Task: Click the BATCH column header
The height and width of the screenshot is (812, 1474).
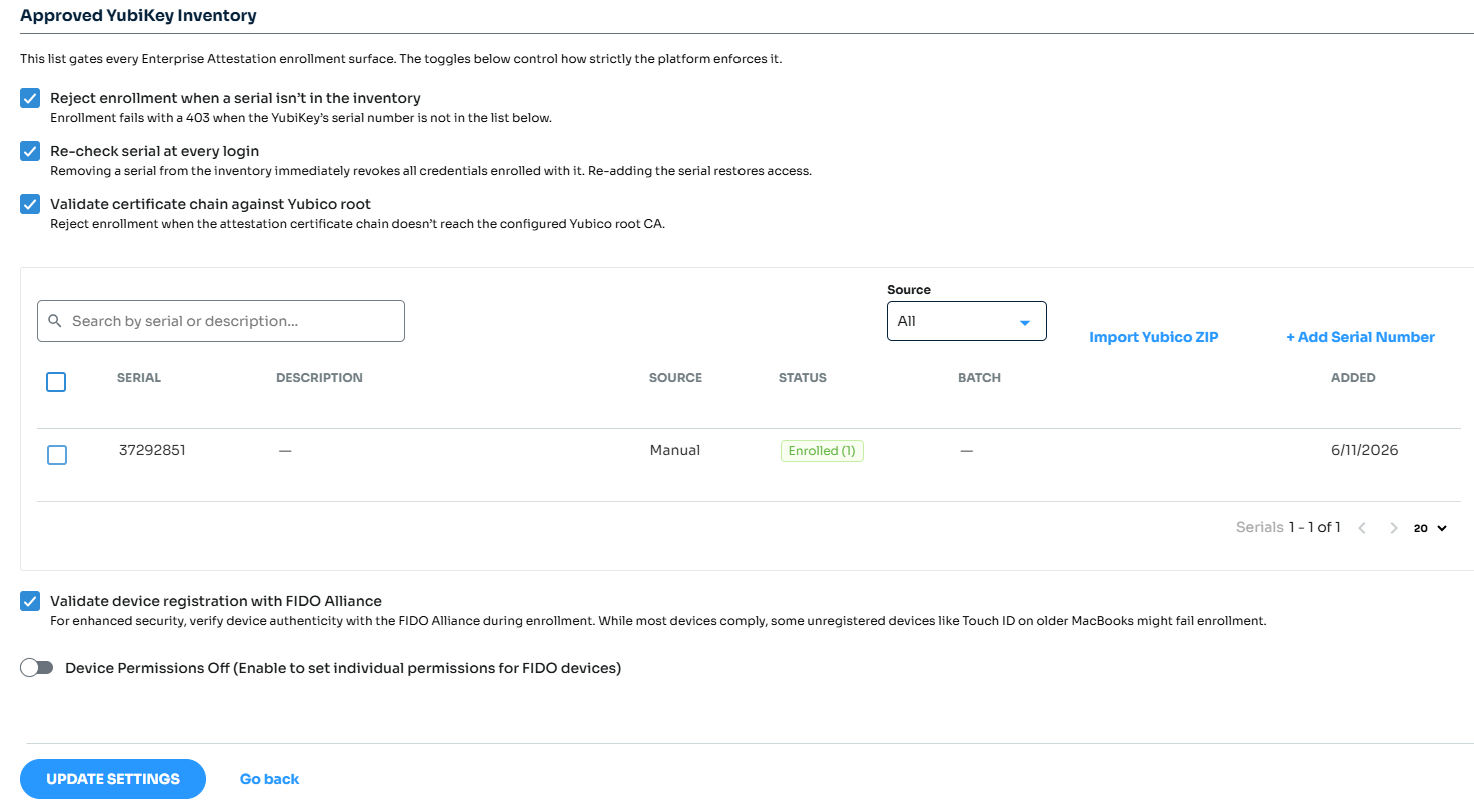Action: click(x=979, y=378)
